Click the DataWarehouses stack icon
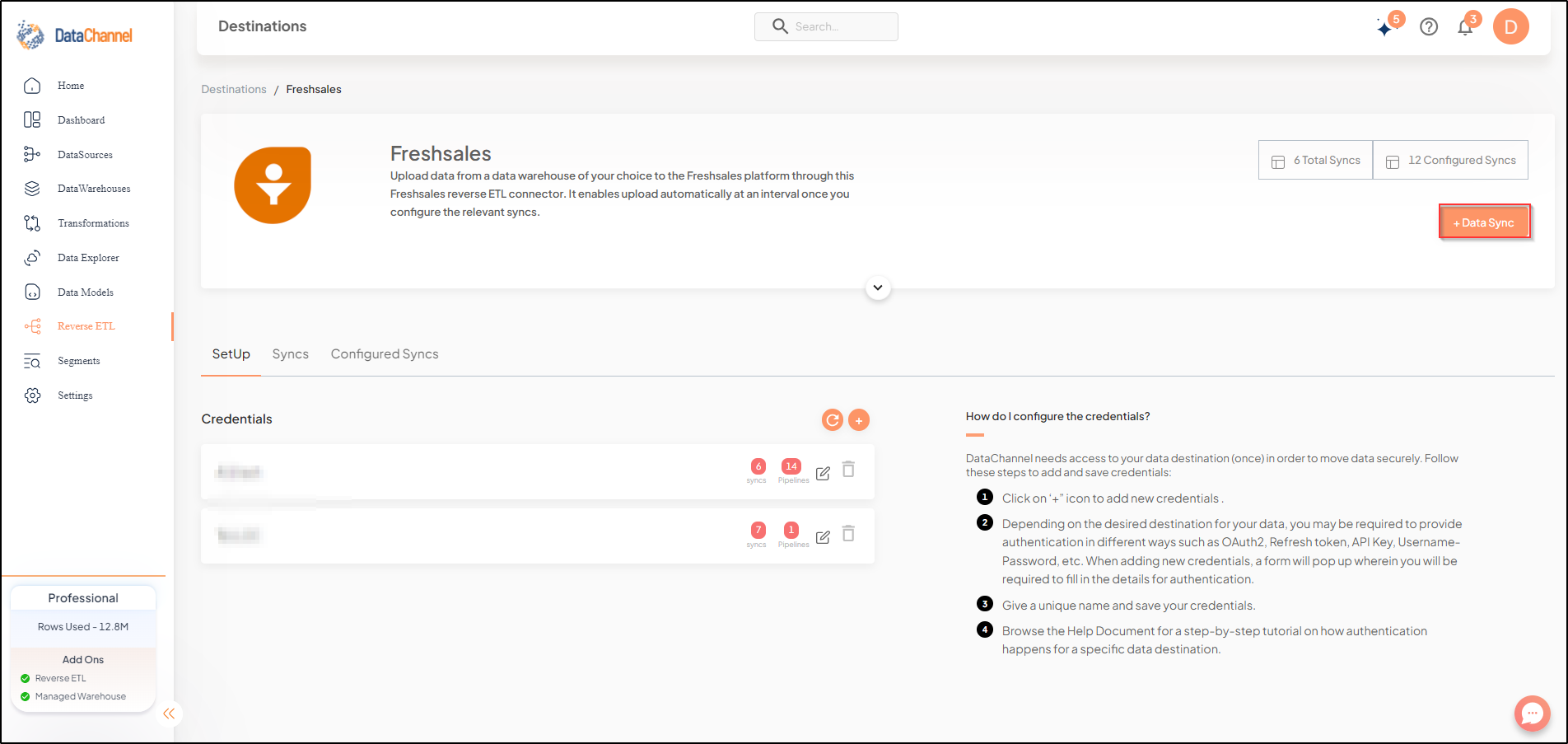The width and height of the screenshot is (1568, 744). [32, 189]
